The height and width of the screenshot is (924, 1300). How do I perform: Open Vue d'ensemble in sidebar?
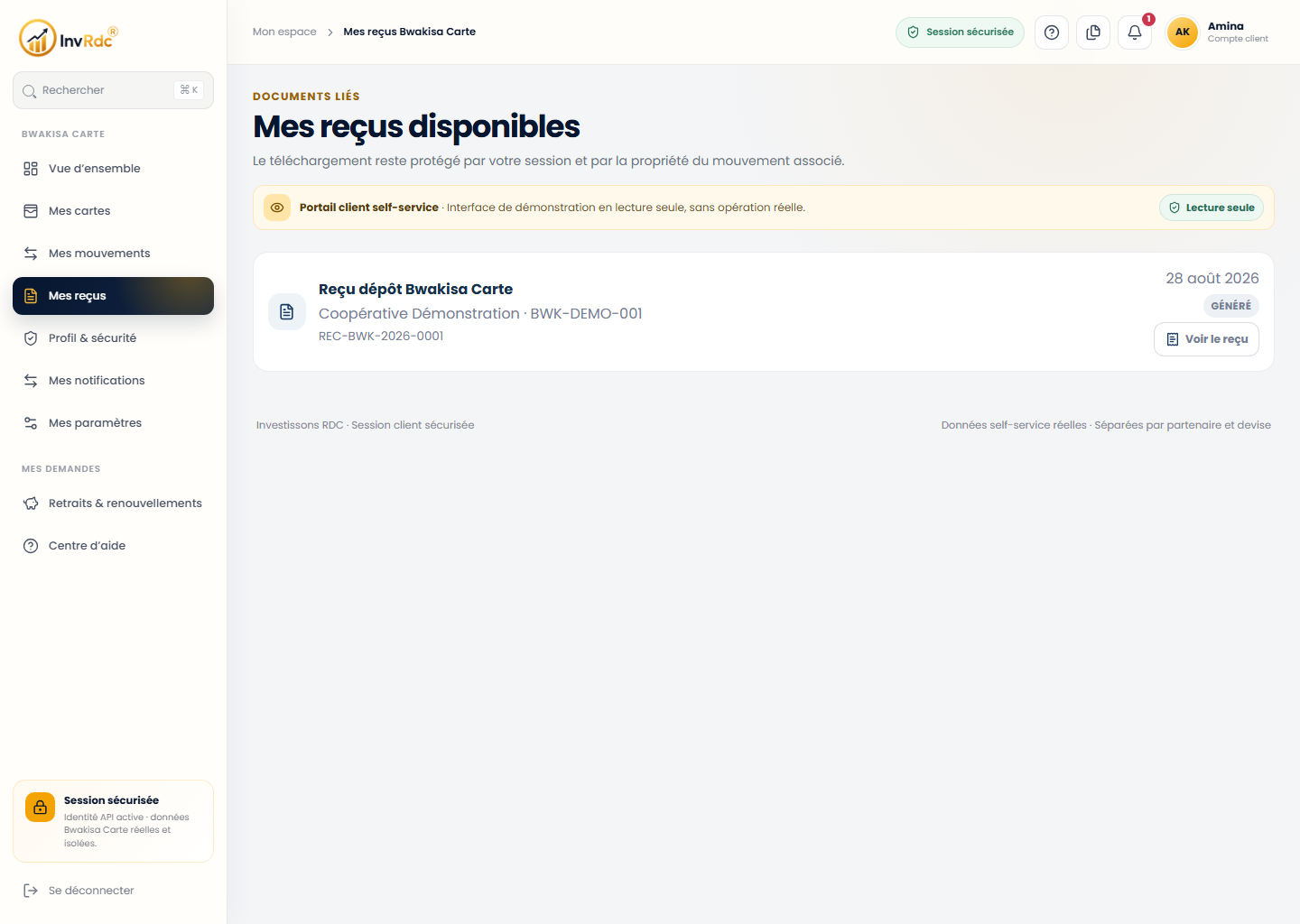pyautogui.click(x=113, y=169)
